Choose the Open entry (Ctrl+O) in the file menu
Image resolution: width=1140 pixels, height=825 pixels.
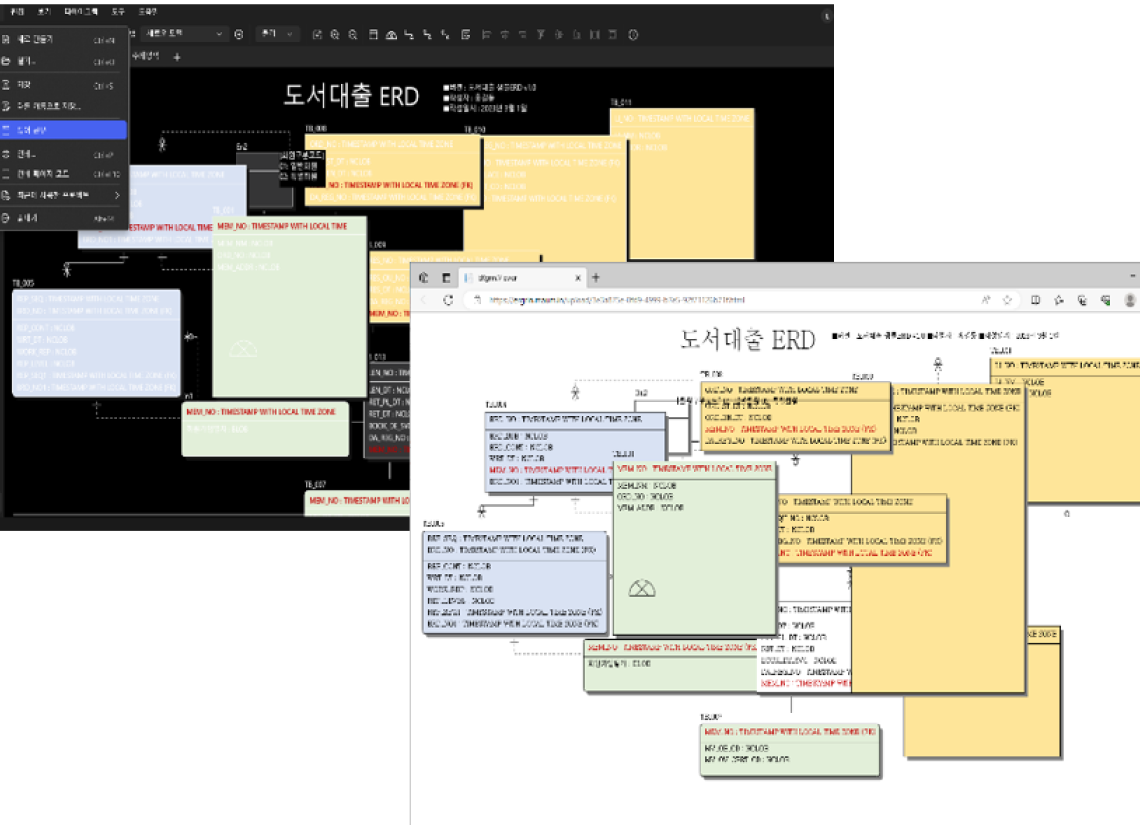[64, 62]
